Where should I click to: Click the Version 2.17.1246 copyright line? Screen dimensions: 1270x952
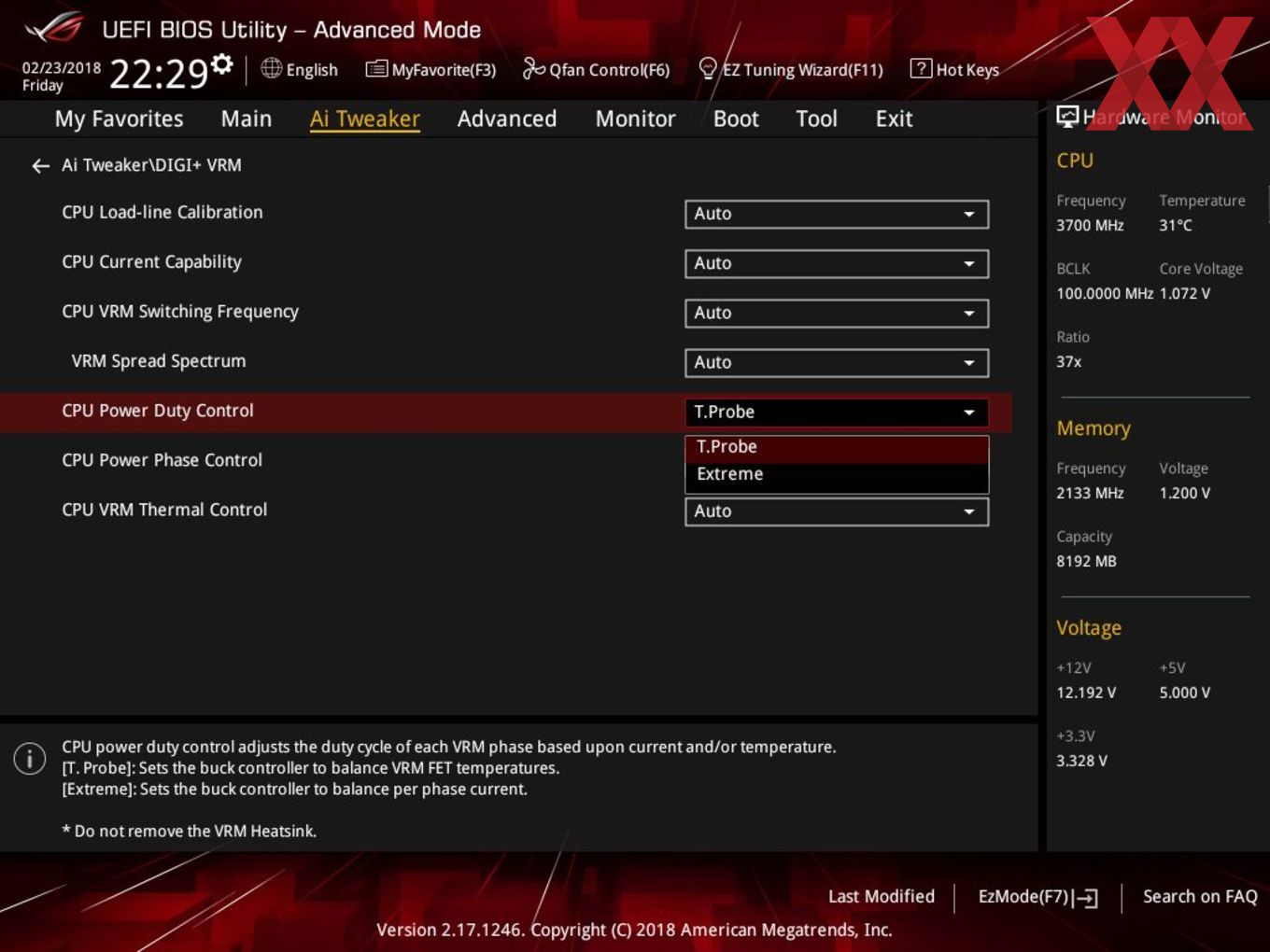[634, 930]
